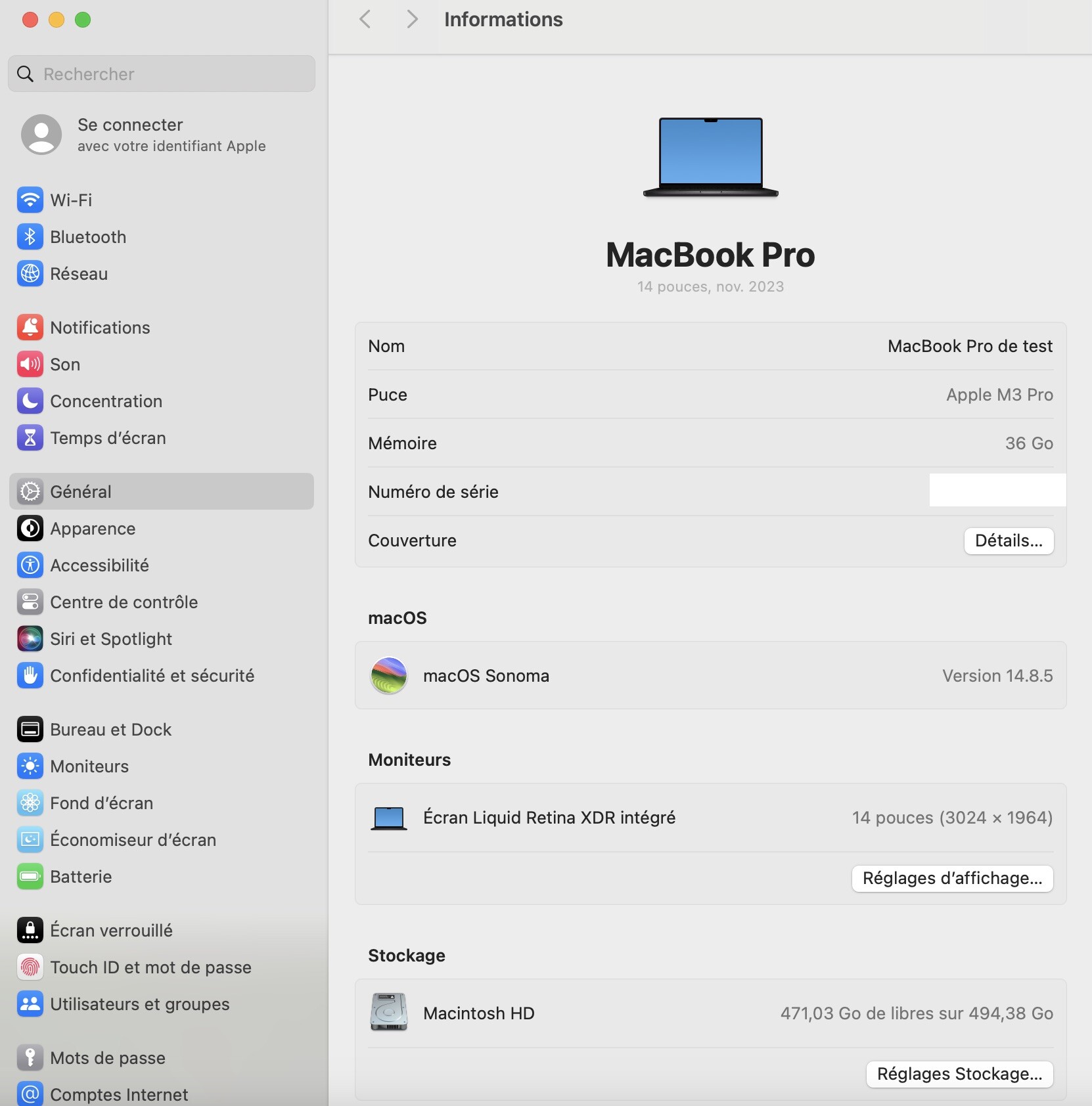This screenshot has width=1092, height=1106.
Task: Open Réglages Stockage for Macintosh HD
Action: 959,1074
